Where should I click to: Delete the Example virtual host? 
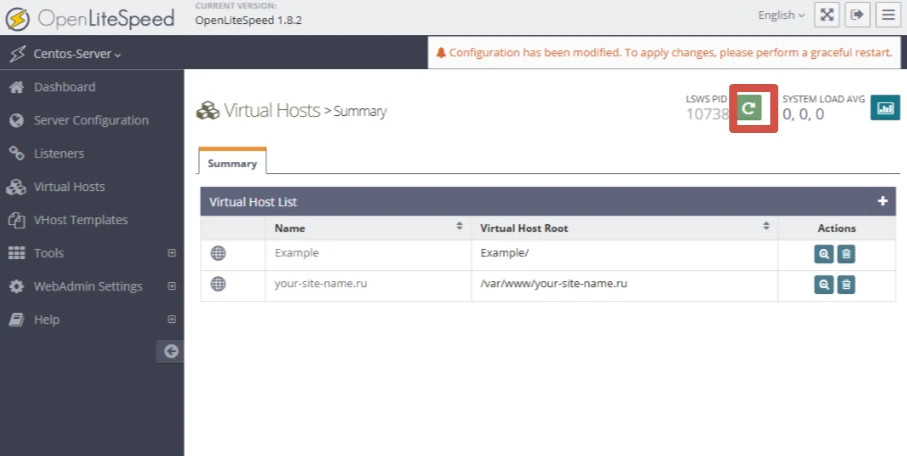tap(846, 253)
